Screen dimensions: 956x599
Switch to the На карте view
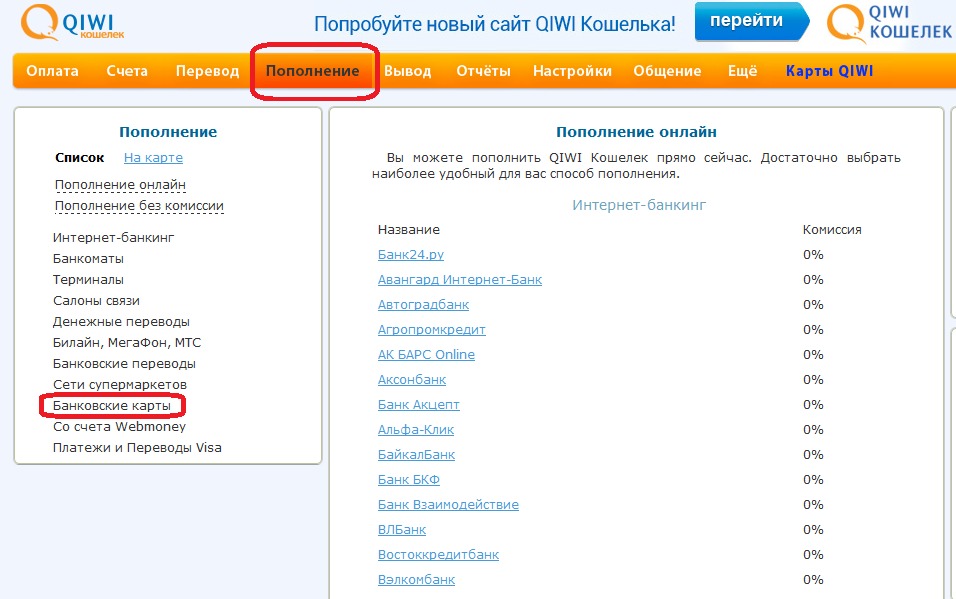(153, 158)
